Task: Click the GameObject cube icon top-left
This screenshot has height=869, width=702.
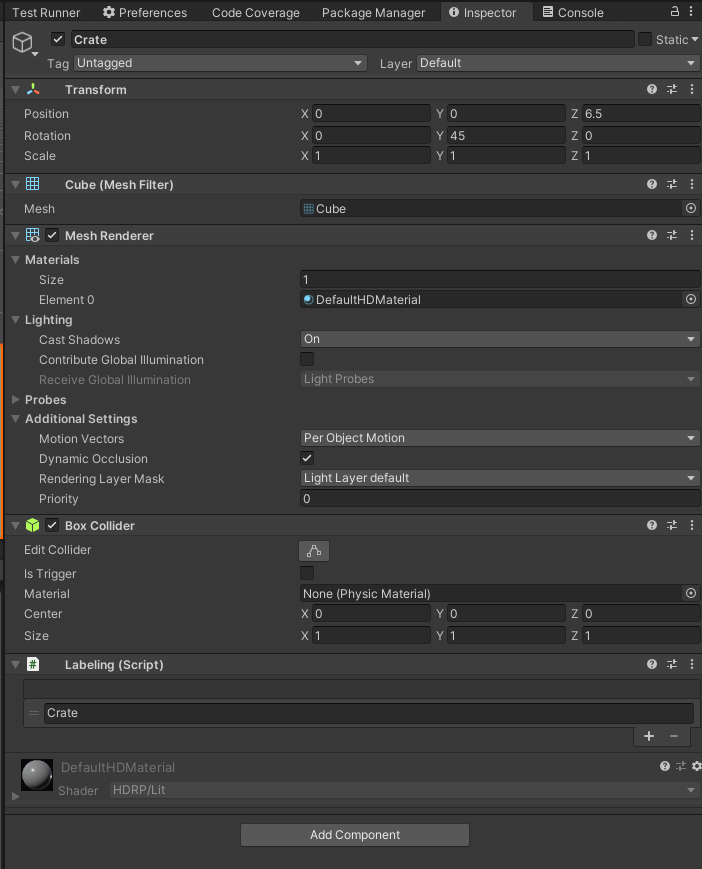Action: pyautogui.click(x=22, y=40)
